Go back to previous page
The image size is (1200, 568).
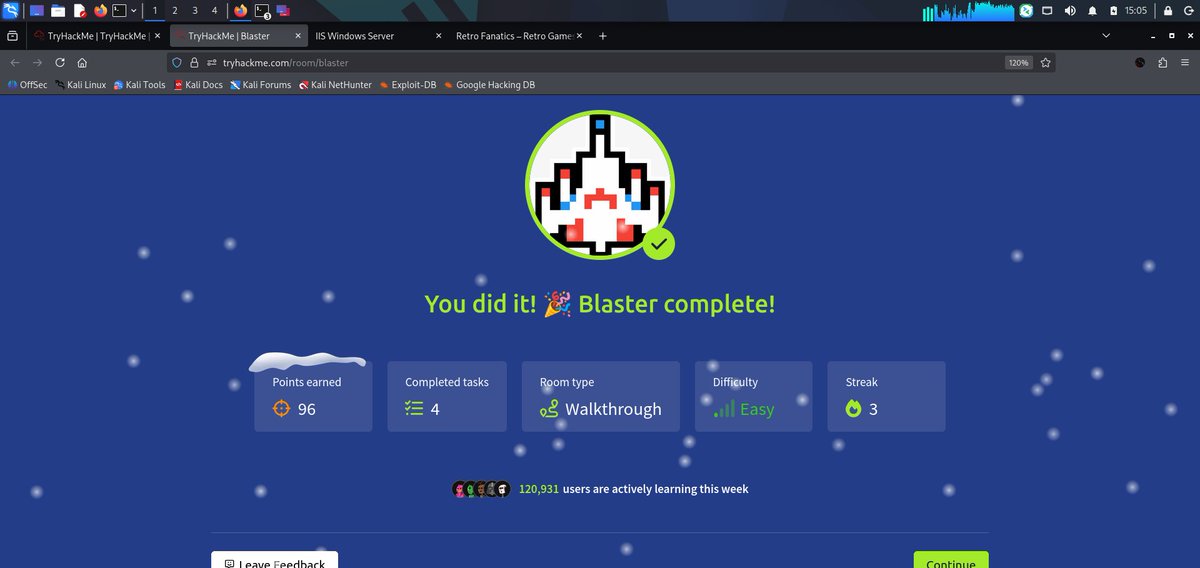15,62
